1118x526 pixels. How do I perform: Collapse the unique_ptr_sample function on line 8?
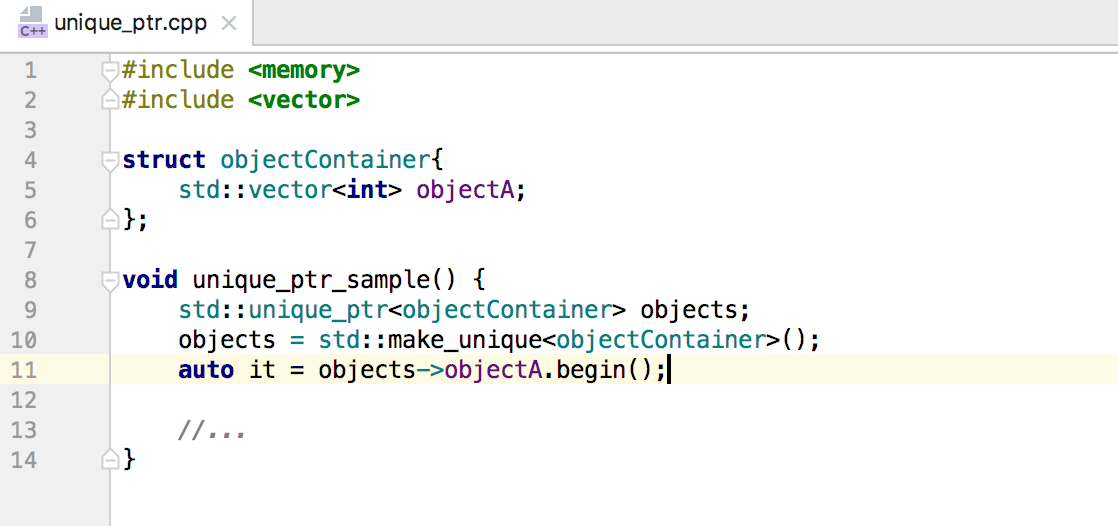[110, 280]
